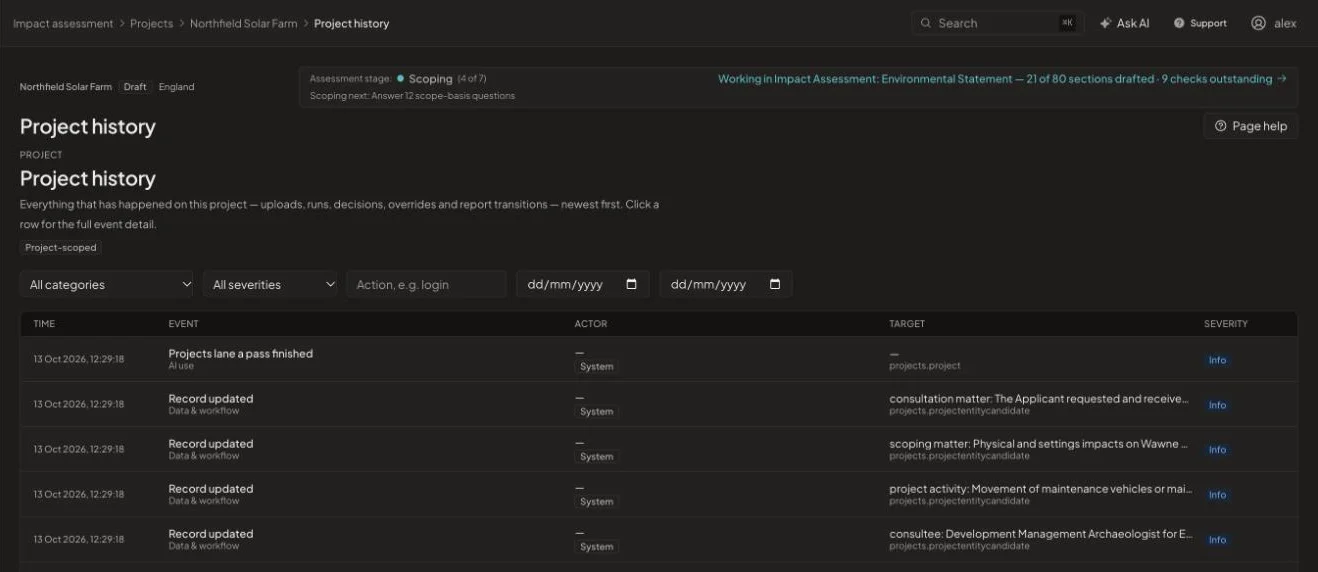The width and height of the screenshot is (1318, 572).
Task: Click the ACTOR column header
Action: click(590, 324)
